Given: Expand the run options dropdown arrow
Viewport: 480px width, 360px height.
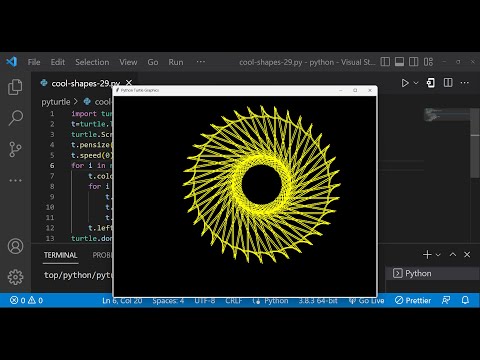Looking at the screenshot, I should point(416,83).
